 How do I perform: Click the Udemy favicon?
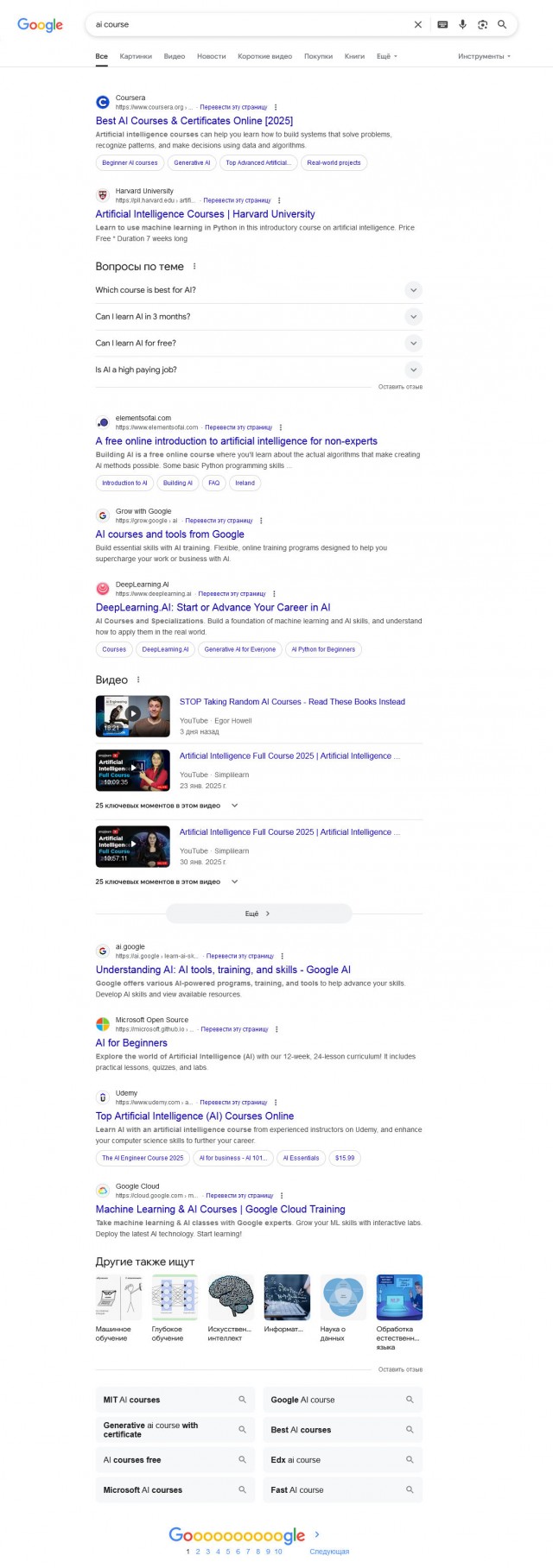point(103,1097)
